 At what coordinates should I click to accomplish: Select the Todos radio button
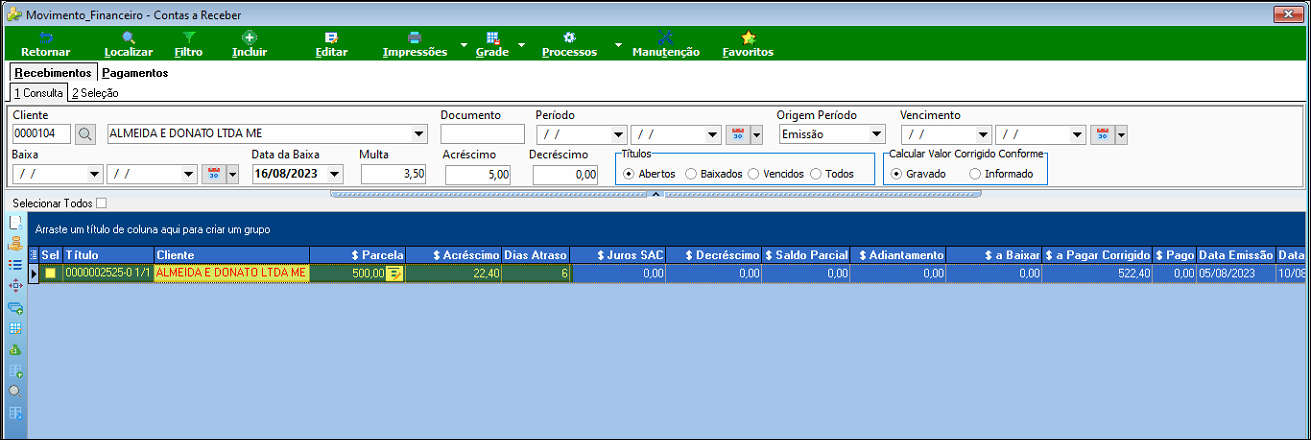point(816,174)
